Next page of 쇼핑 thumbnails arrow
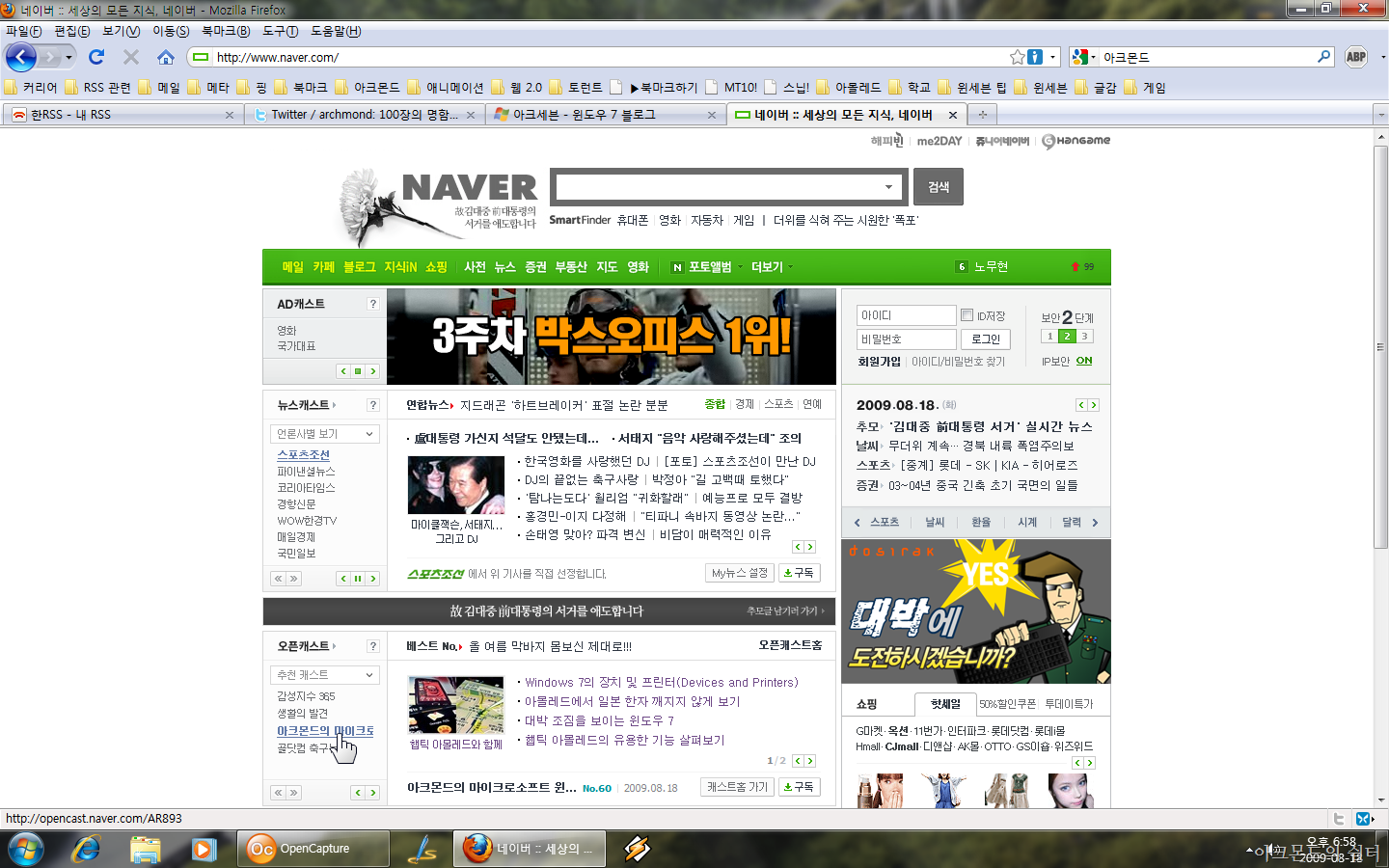 1090,763
